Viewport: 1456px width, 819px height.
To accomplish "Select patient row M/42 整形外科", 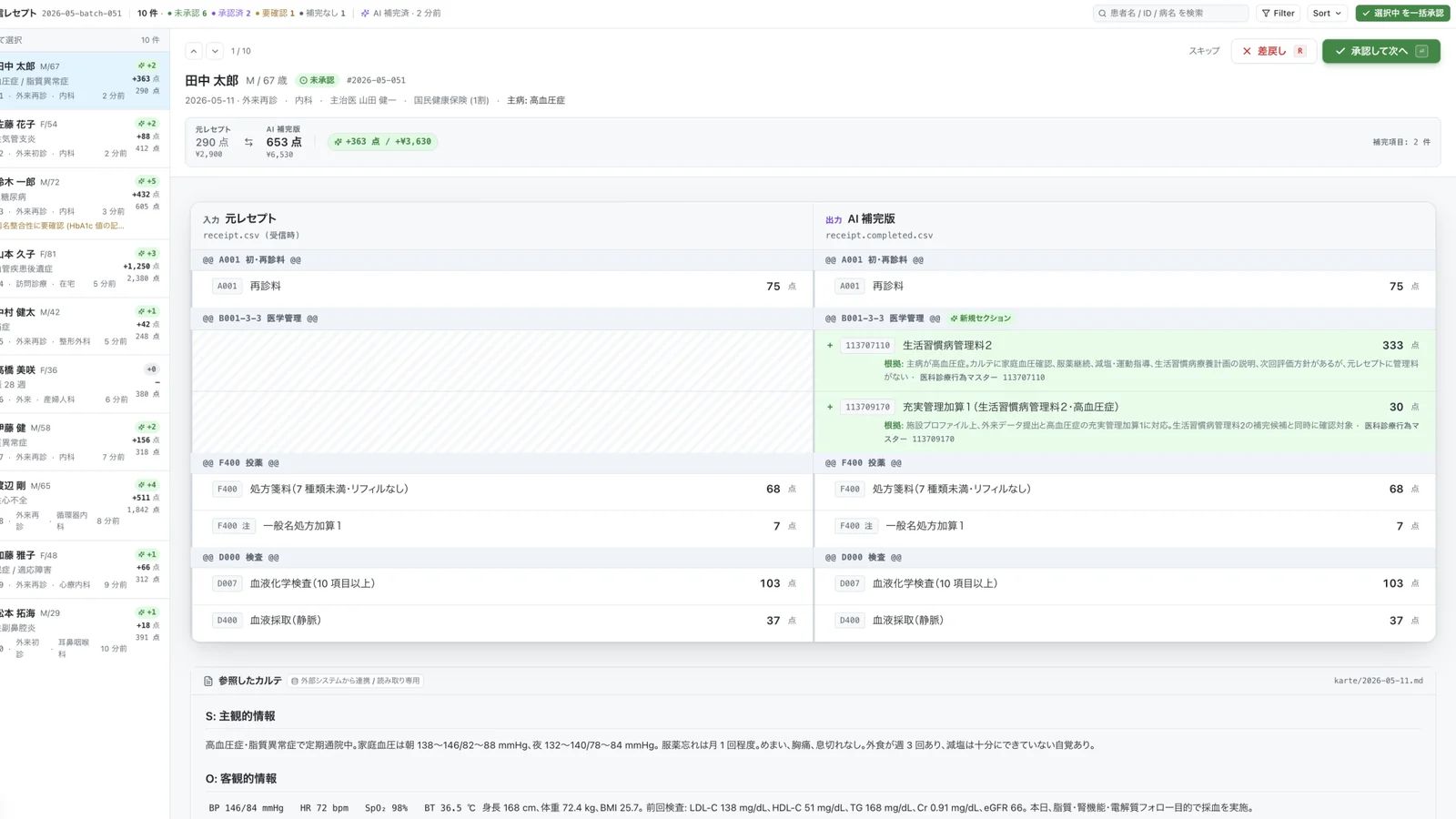I will (x=85, y=327).
